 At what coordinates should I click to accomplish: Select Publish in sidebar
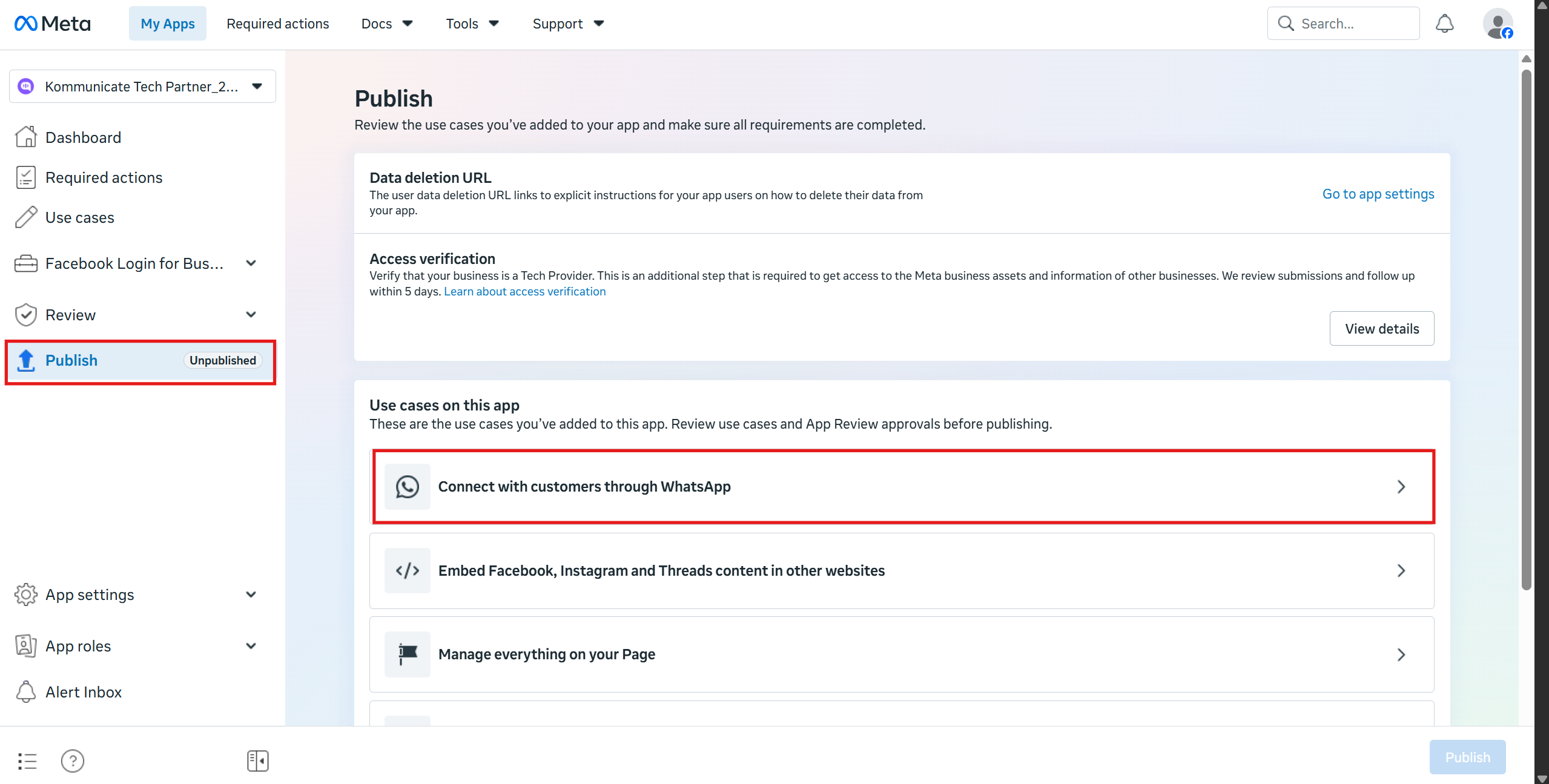(x=140, y=361)
